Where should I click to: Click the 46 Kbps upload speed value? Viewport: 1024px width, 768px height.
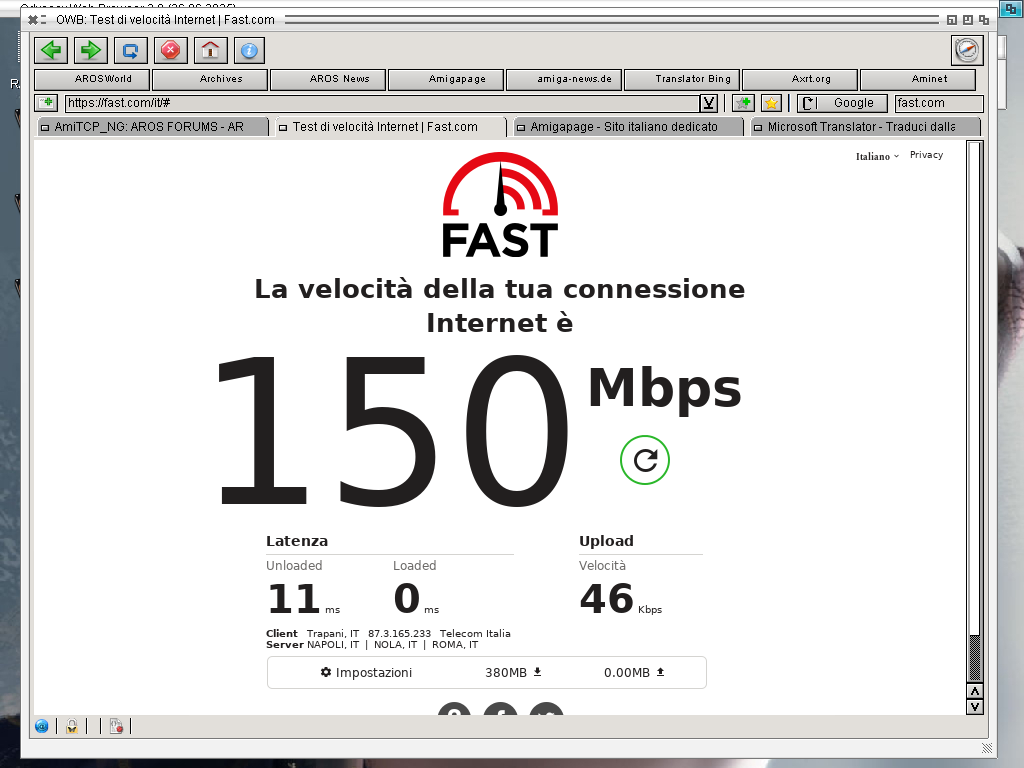[620, 599]
